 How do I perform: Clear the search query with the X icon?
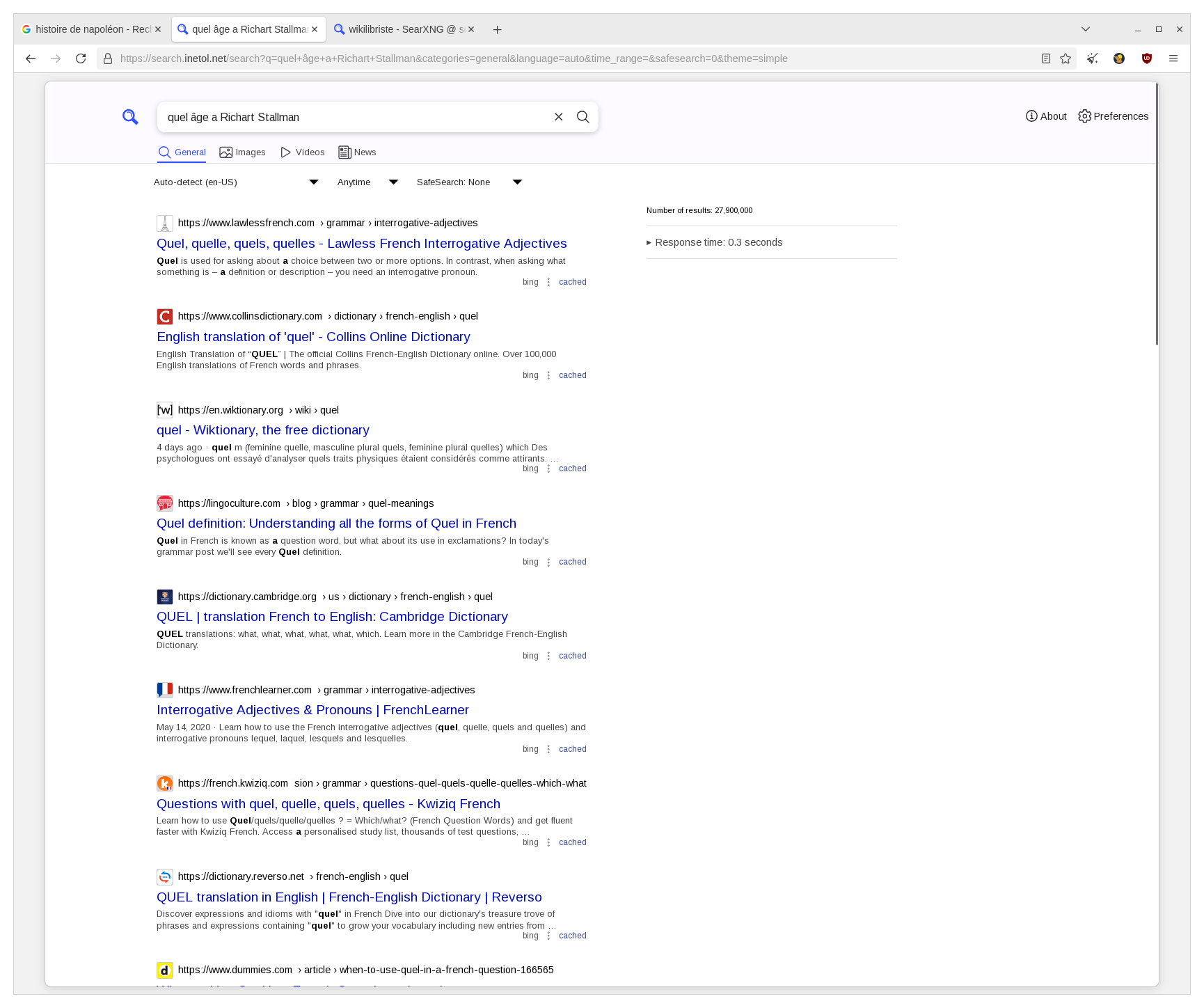tap(559, 117)
